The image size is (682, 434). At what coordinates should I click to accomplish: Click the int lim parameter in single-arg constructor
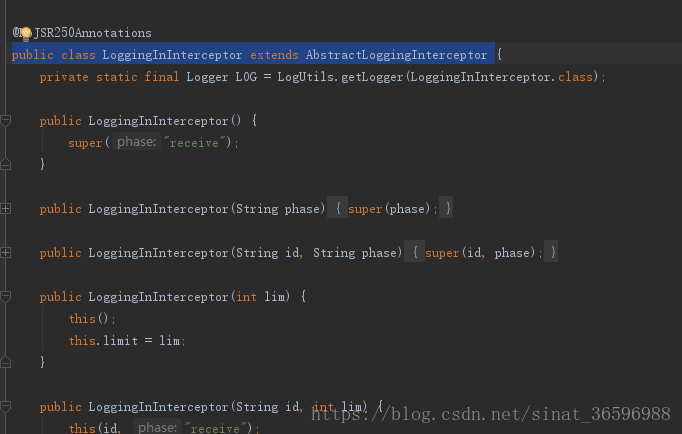click(x=261, y=297)
